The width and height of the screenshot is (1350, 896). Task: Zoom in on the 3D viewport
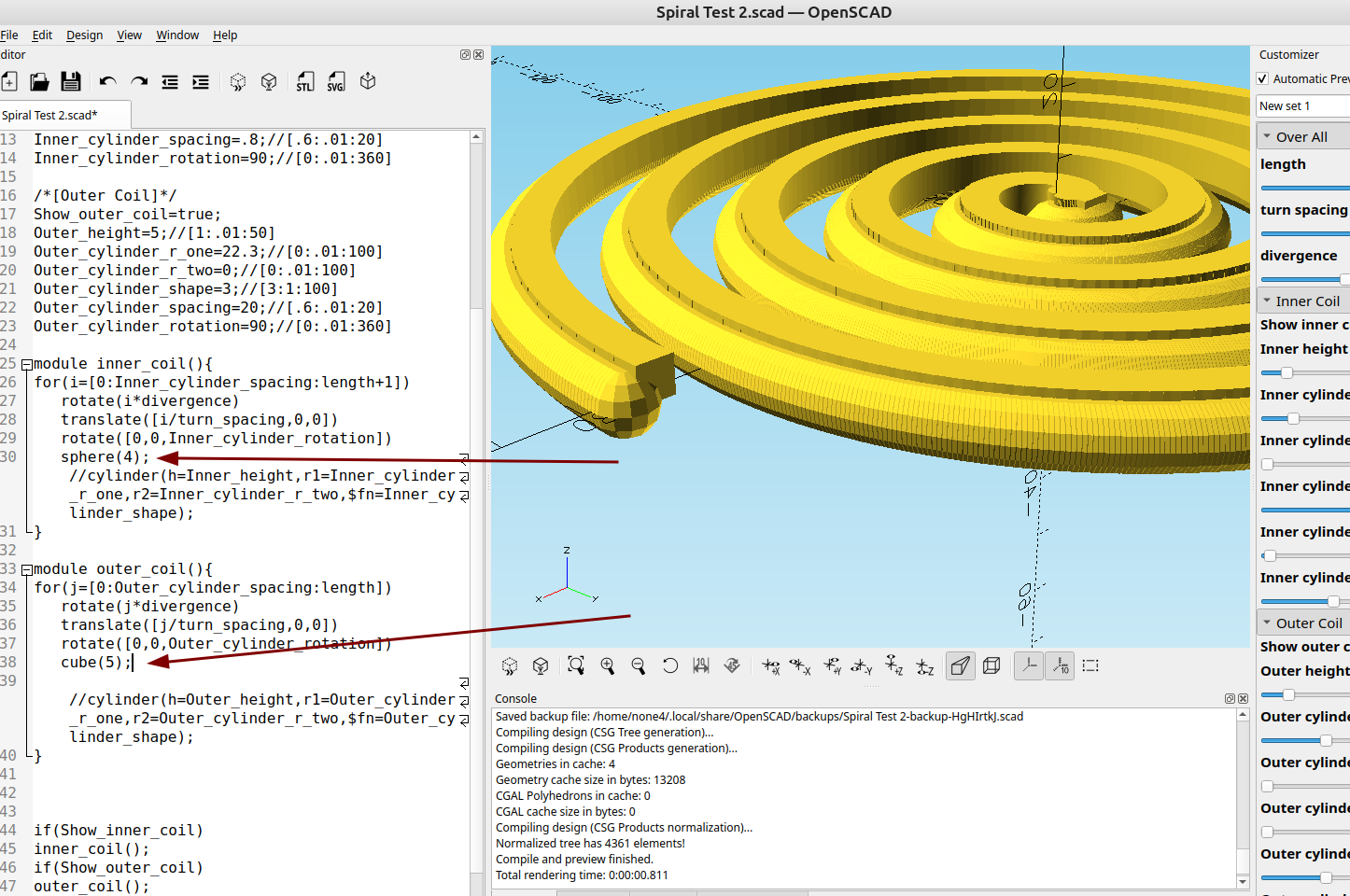(608, 665)
